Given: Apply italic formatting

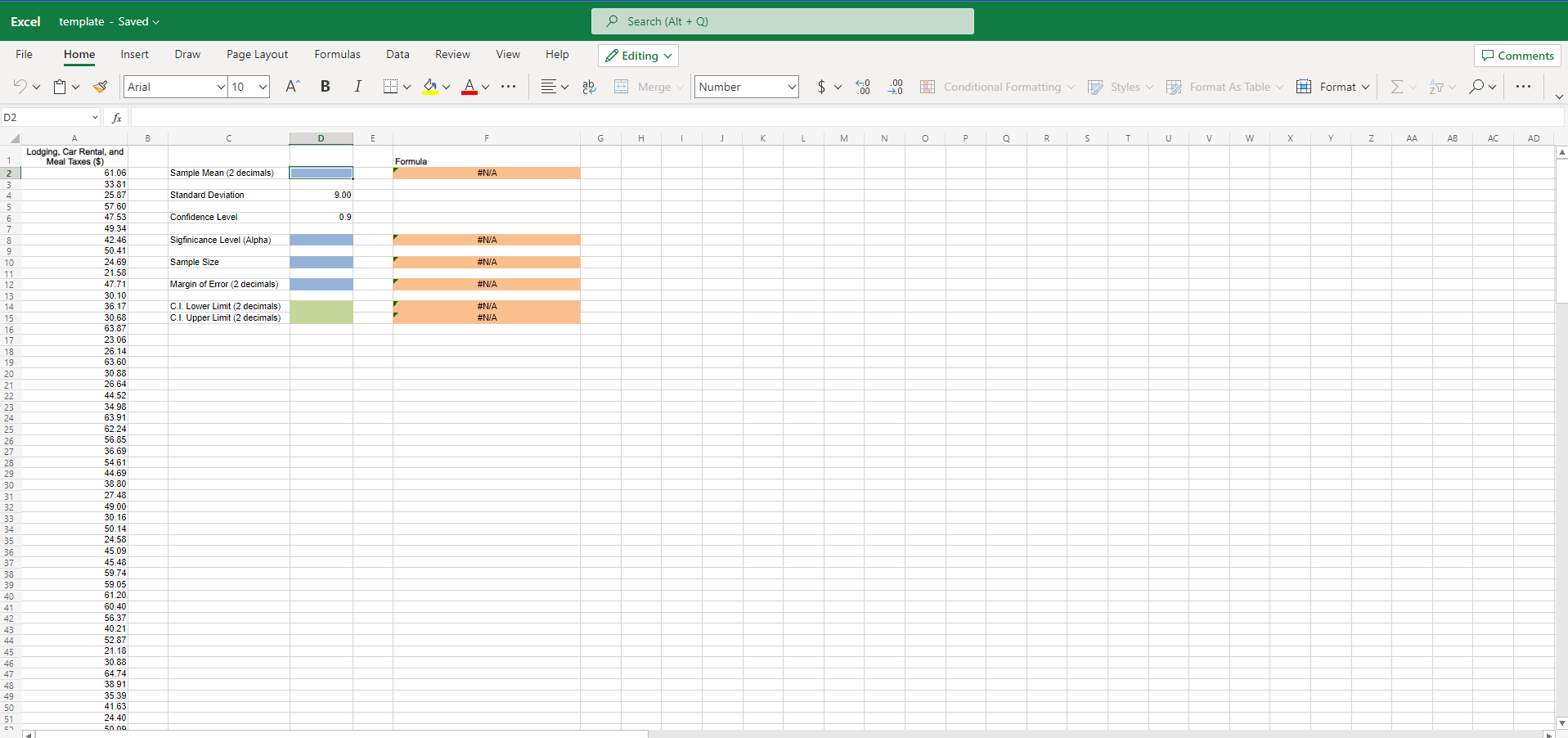Looking at the screenshot, I should click(357, 86).
